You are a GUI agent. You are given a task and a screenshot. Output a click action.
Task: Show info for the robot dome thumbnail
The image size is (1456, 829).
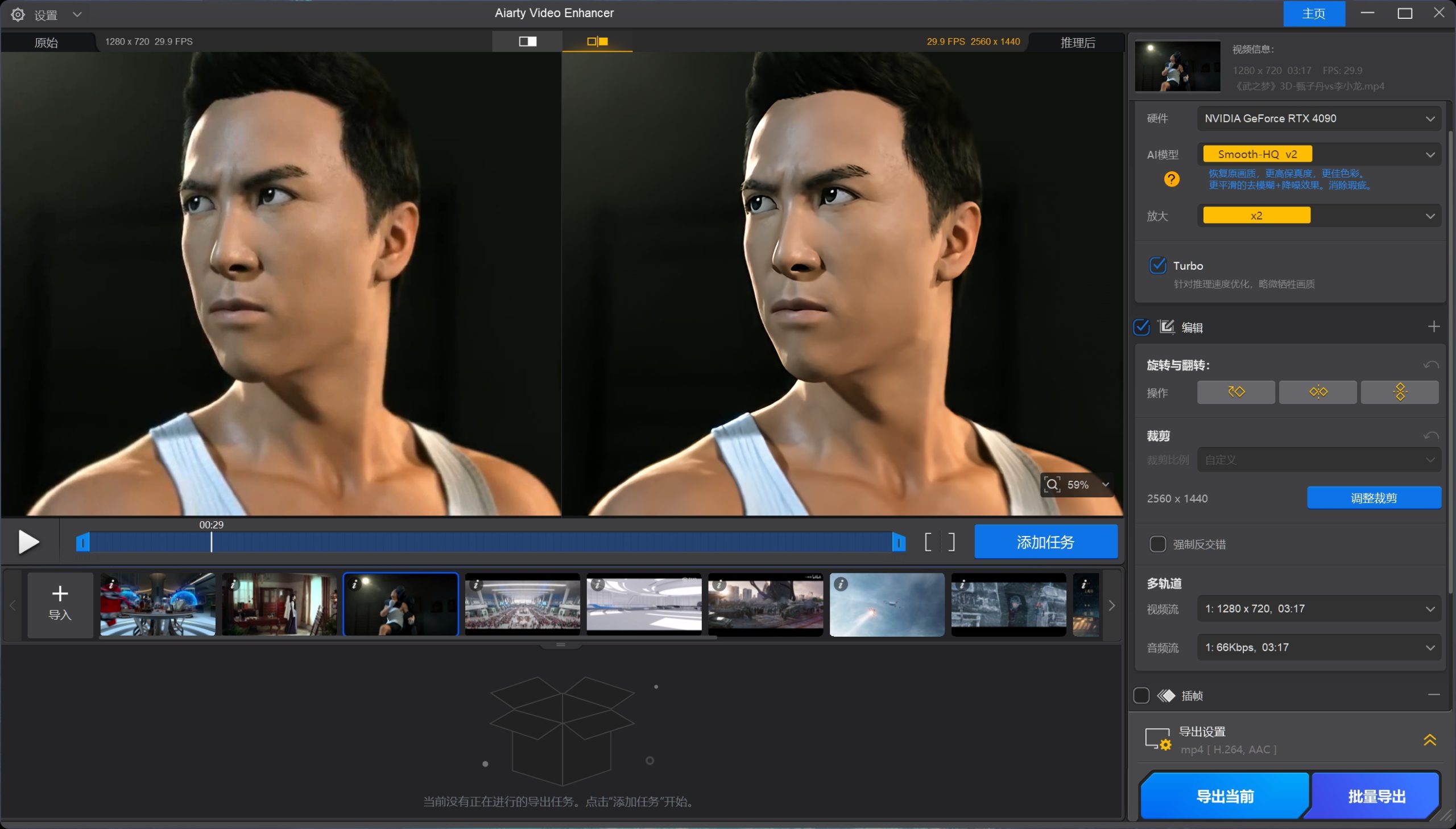(x=111, y=584)
